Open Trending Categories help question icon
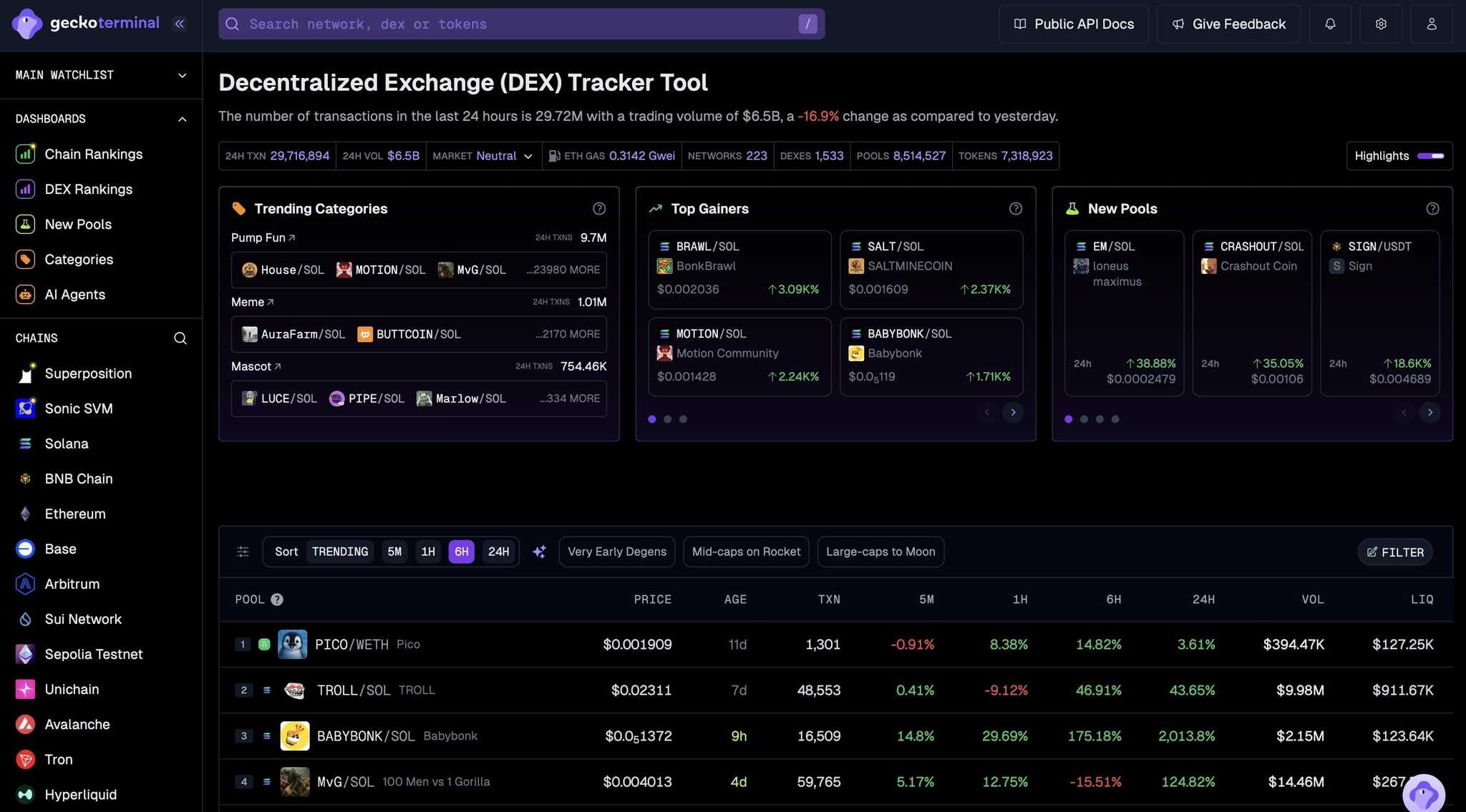The image size is (1466, 812). pyautogui.click(x=599, y=208)
